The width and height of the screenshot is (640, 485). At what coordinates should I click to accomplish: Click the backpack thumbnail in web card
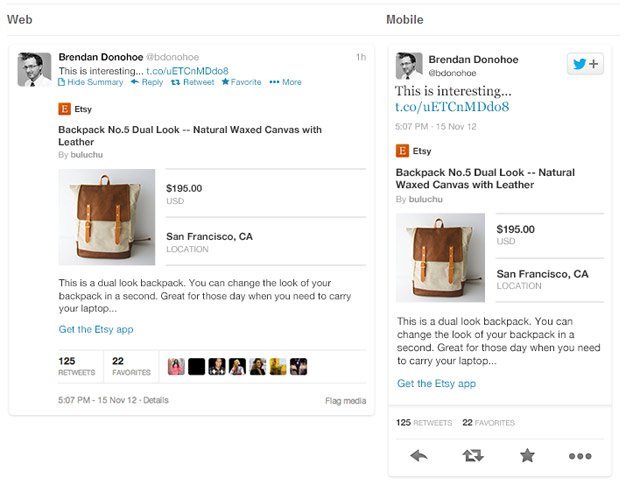107,217
